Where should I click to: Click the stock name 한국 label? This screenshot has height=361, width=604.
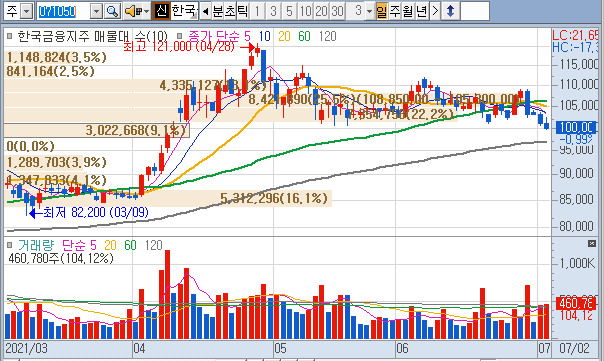point(184,11)
